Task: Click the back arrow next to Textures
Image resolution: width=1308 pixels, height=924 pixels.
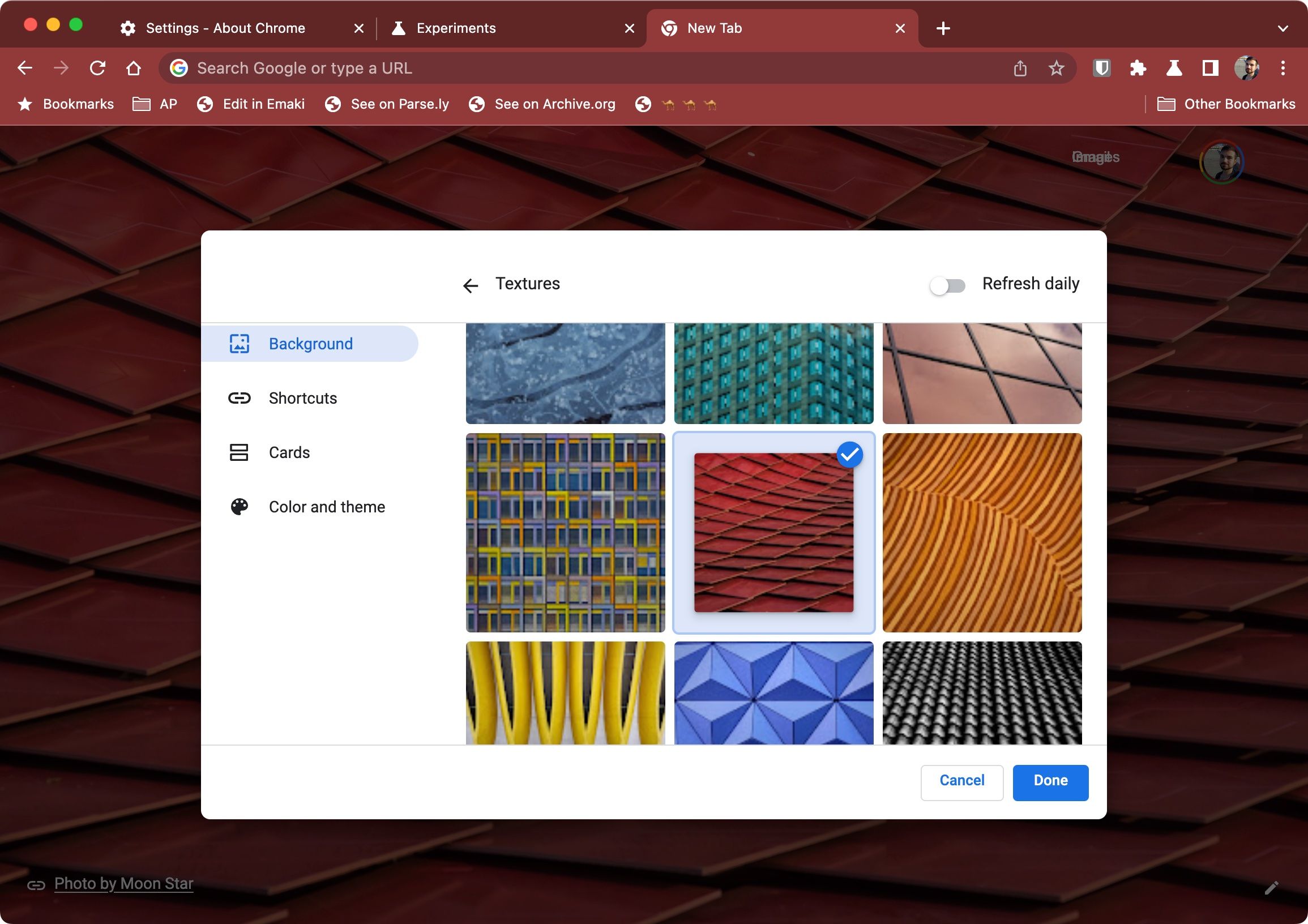Action: (471, 285)
